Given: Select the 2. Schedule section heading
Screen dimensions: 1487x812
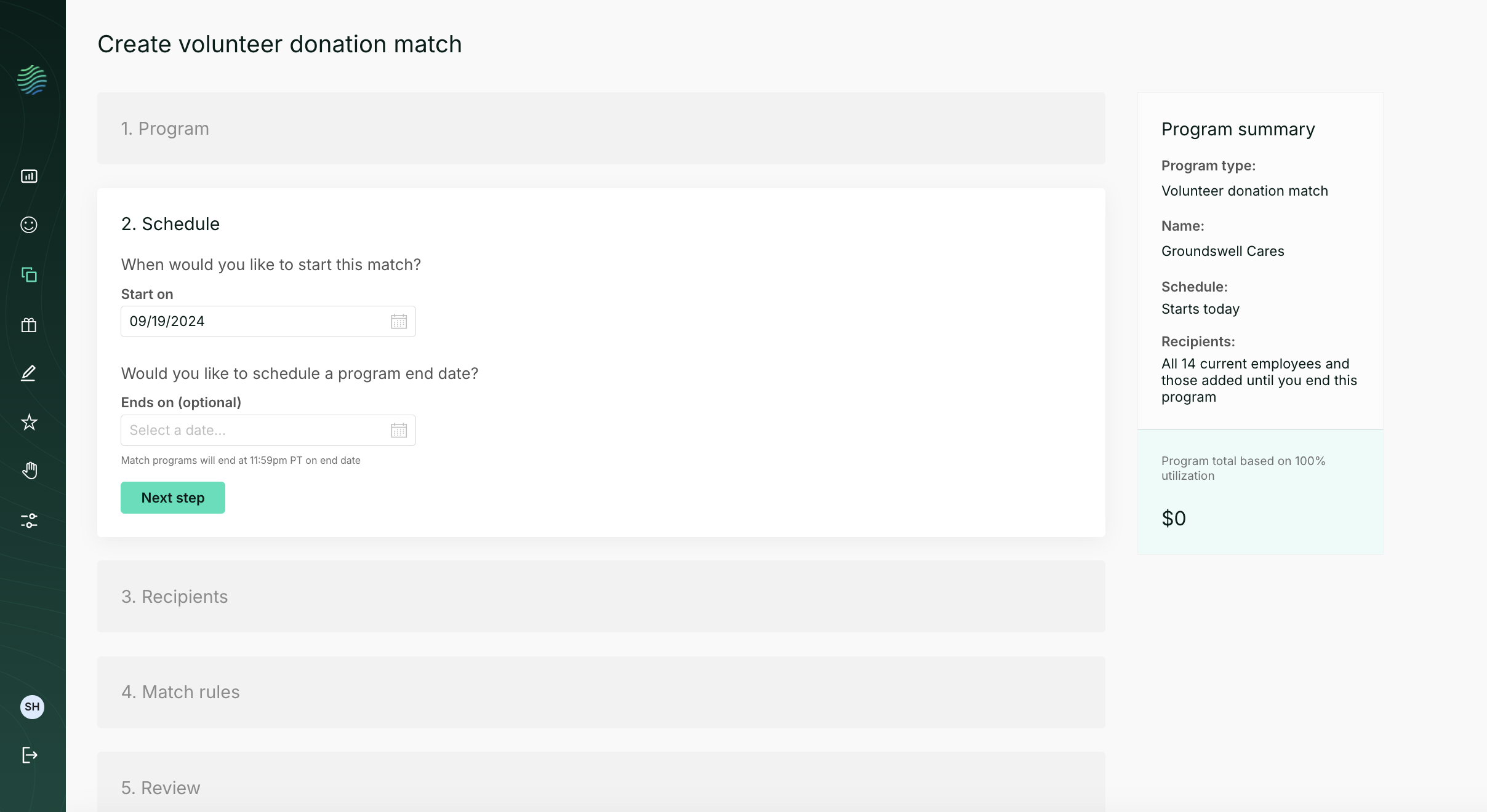Looking at the screenshot, I should pos(170,224).
